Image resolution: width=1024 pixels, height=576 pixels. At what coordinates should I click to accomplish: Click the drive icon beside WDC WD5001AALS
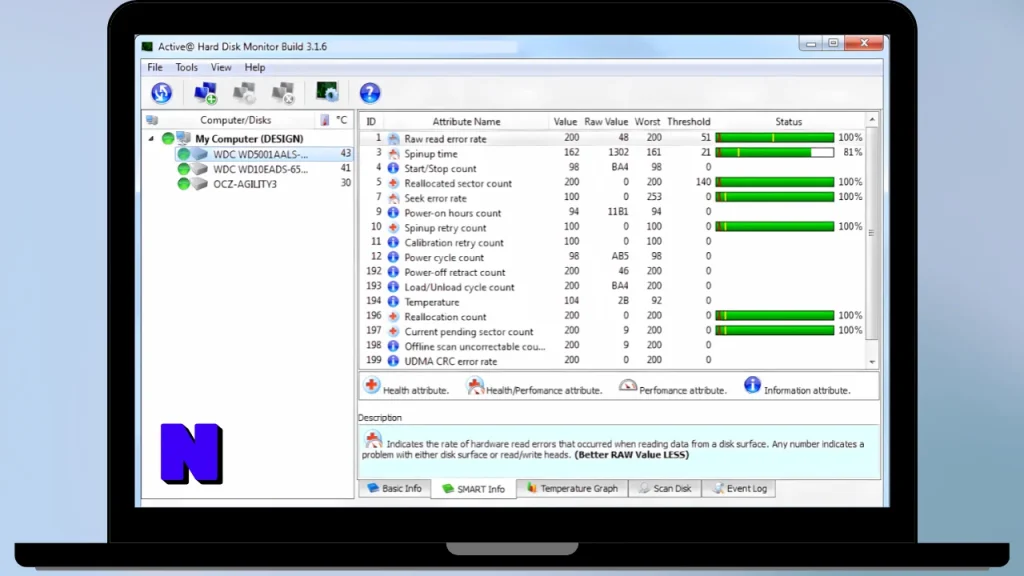pos(200,154)
